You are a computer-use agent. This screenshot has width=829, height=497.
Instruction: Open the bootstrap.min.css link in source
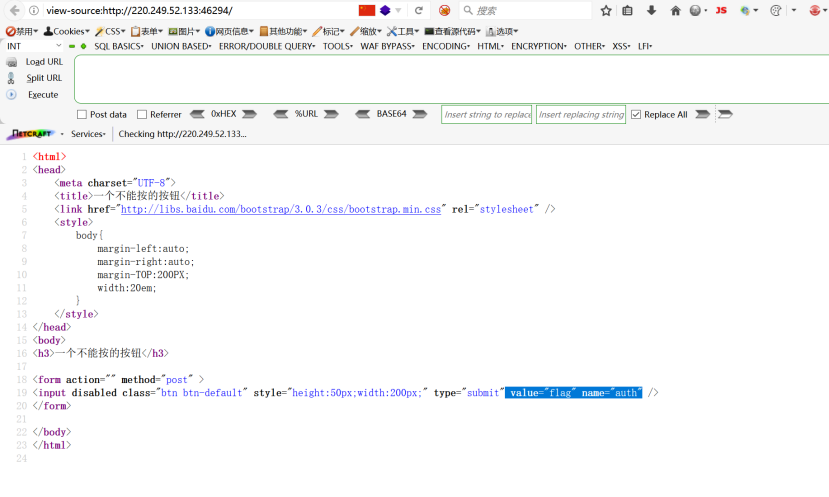281,209
